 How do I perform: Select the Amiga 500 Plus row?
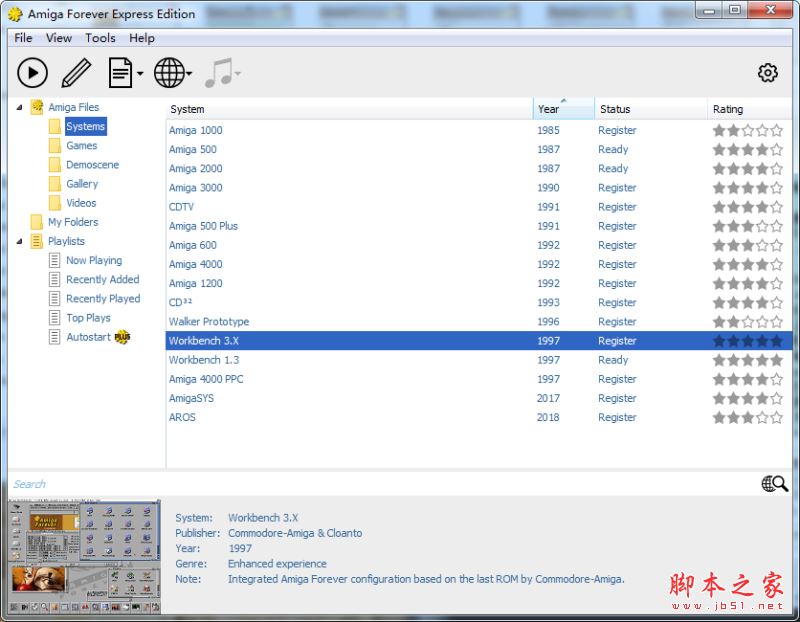point(479,226)
